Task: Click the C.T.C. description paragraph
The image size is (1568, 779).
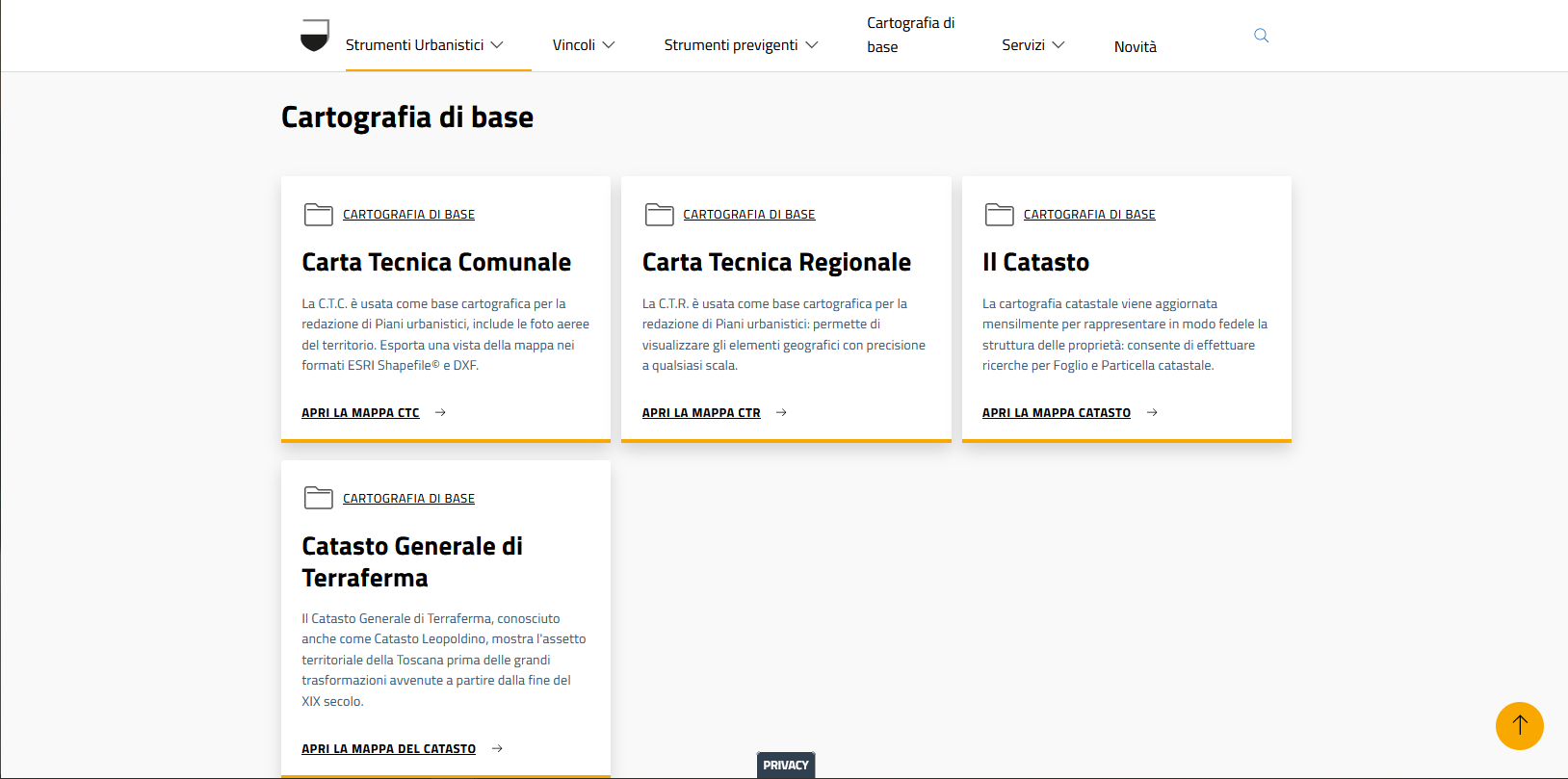Action: click(x=446, y=334)
